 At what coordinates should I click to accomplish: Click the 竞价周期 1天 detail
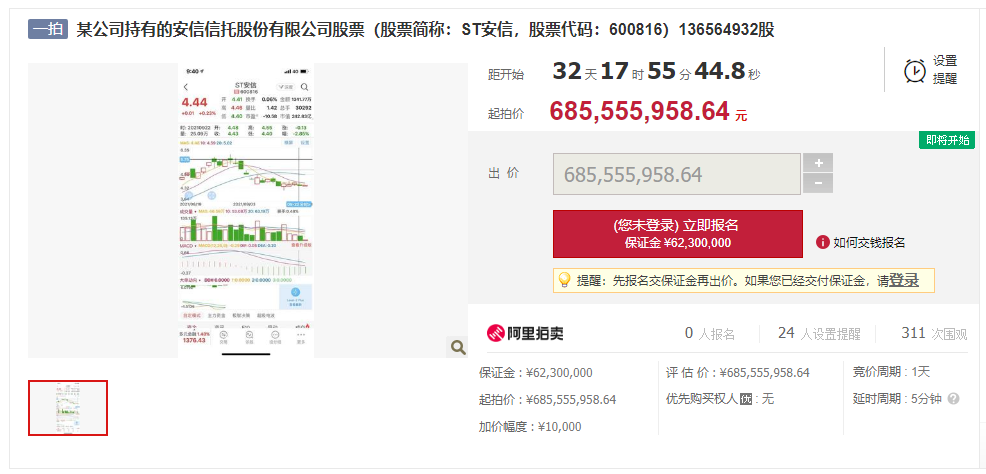click(891, 372)
